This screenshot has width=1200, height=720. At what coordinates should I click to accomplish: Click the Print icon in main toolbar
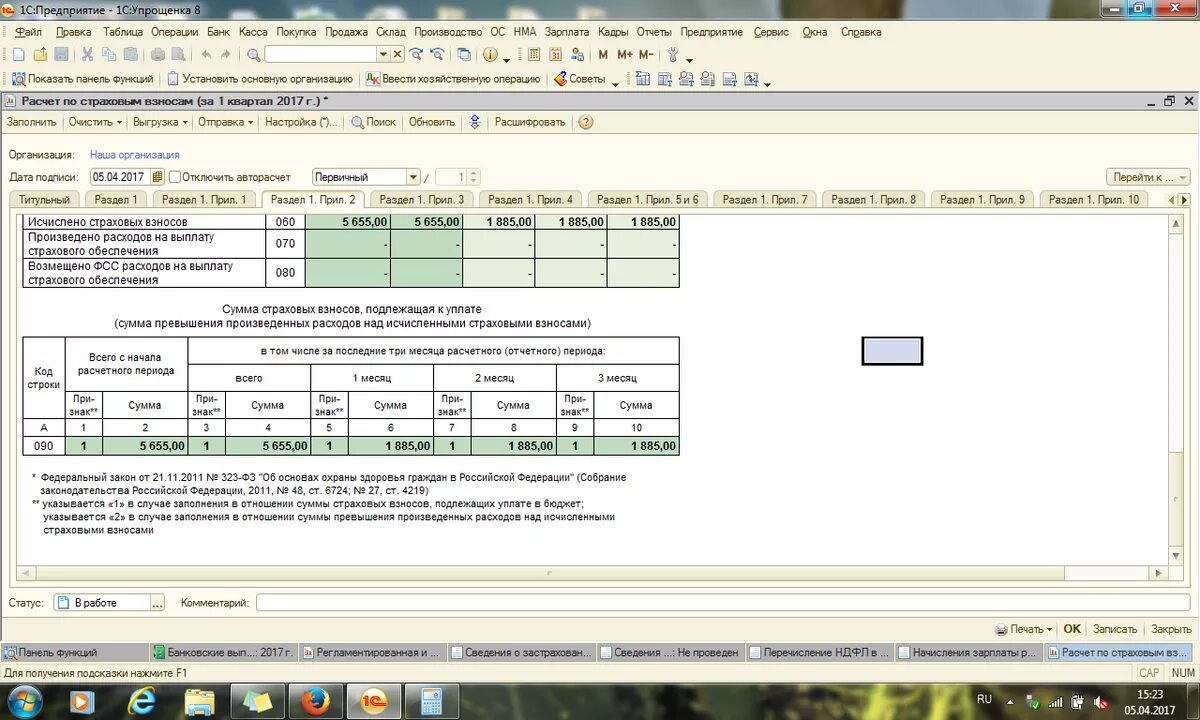tap(158, 55)
